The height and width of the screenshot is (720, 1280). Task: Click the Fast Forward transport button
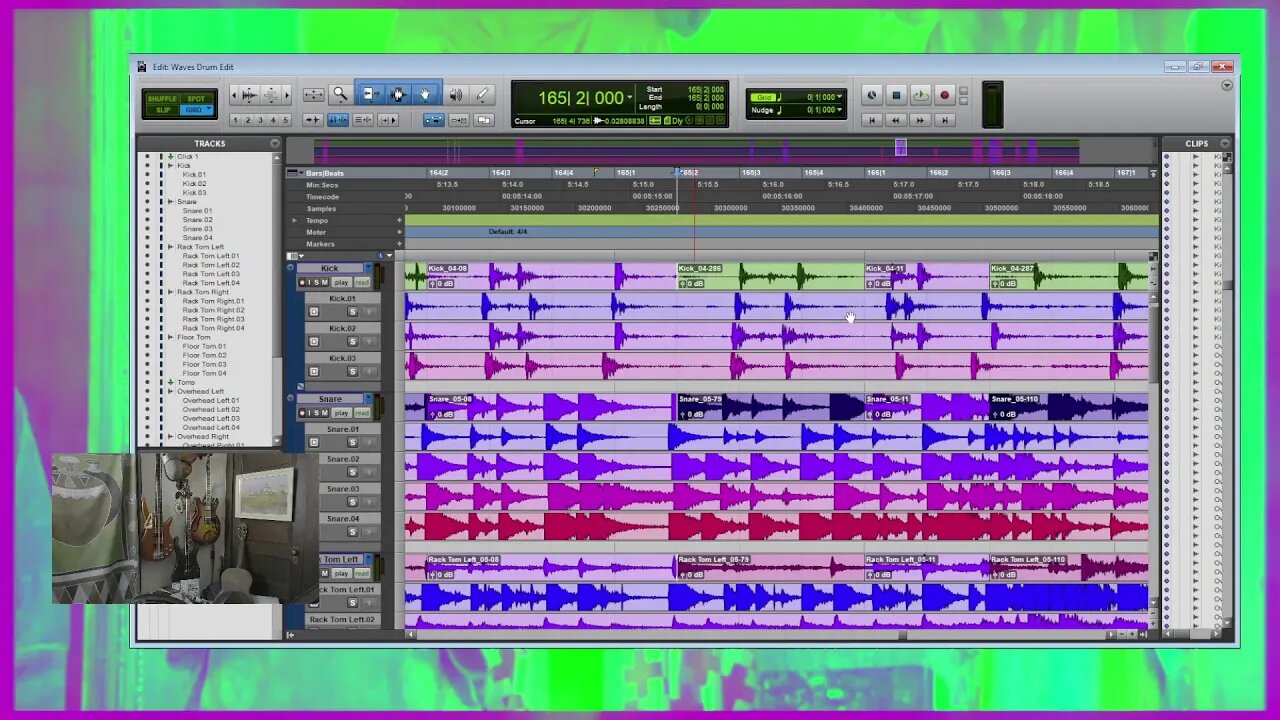920,120
